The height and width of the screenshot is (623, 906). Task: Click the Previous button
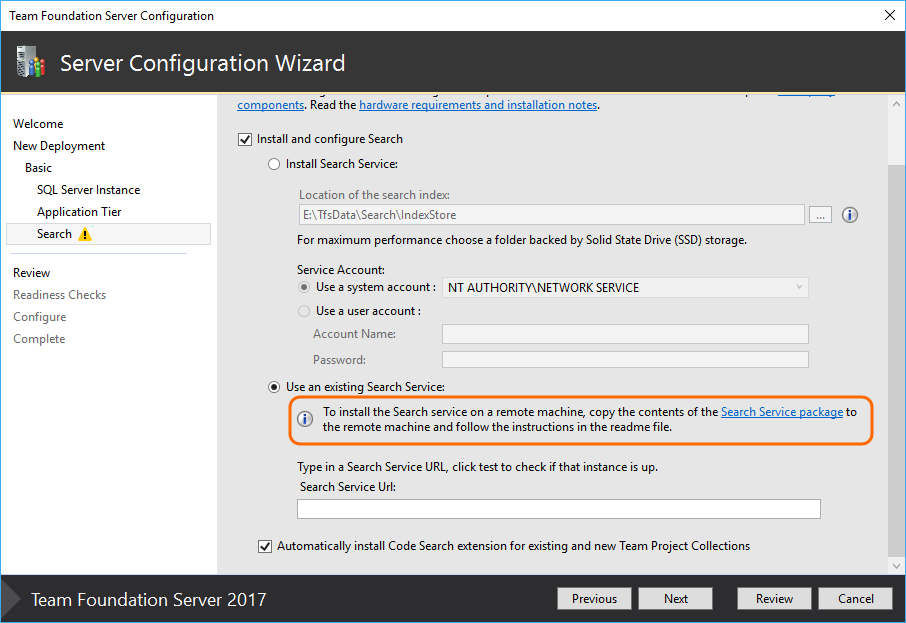coord(594,599)
